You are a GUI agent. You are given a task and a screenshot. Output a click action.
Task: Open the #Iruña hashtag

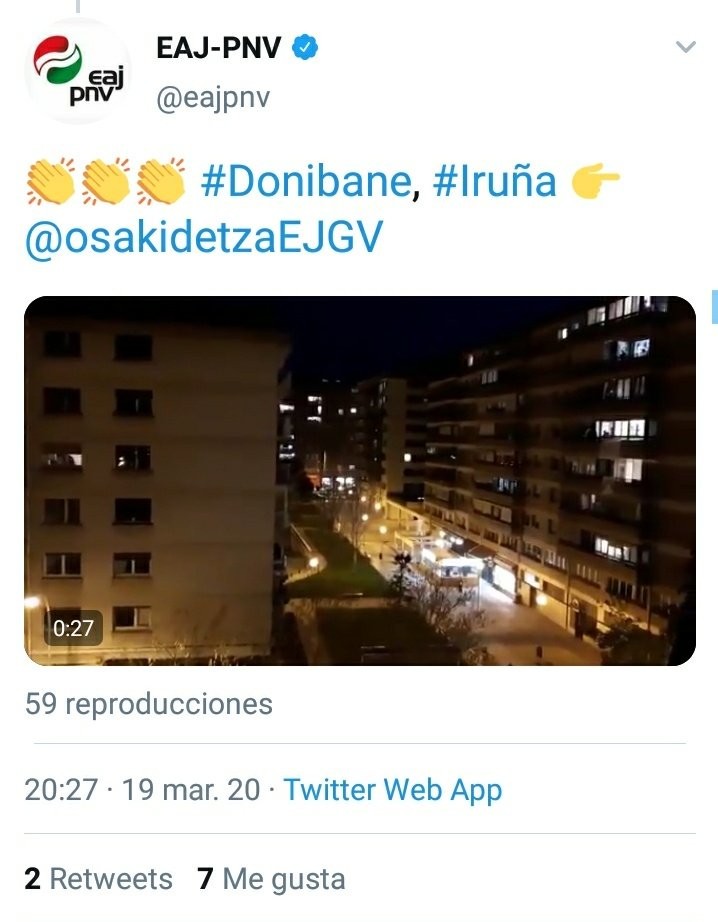pyautogui.click(x=495, y=181)
